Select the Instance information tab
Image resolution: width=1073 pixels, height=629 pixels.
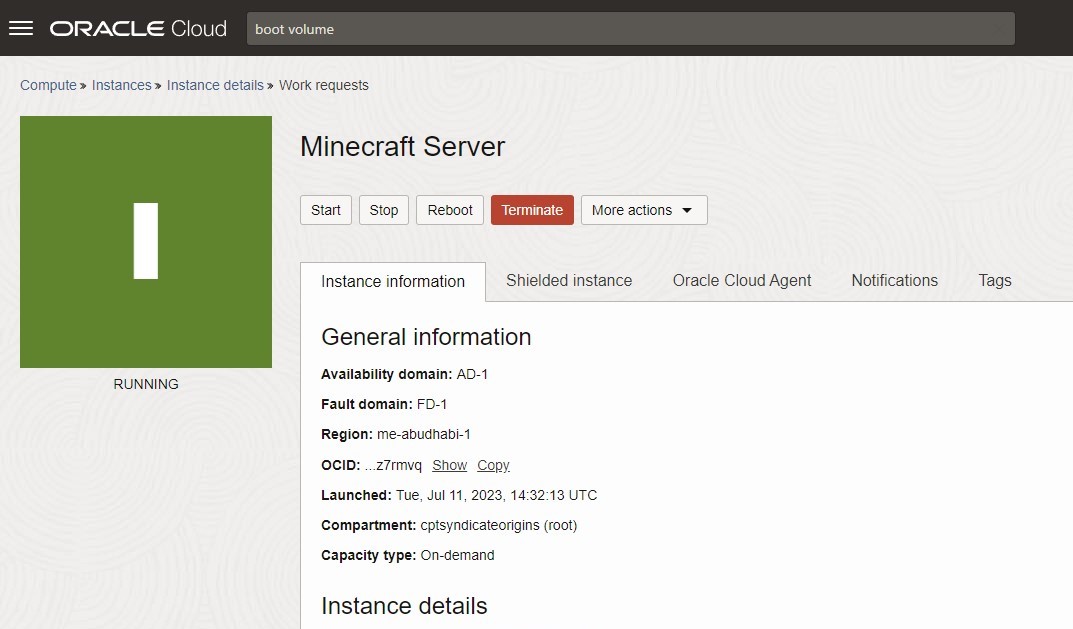pos(393,282)
